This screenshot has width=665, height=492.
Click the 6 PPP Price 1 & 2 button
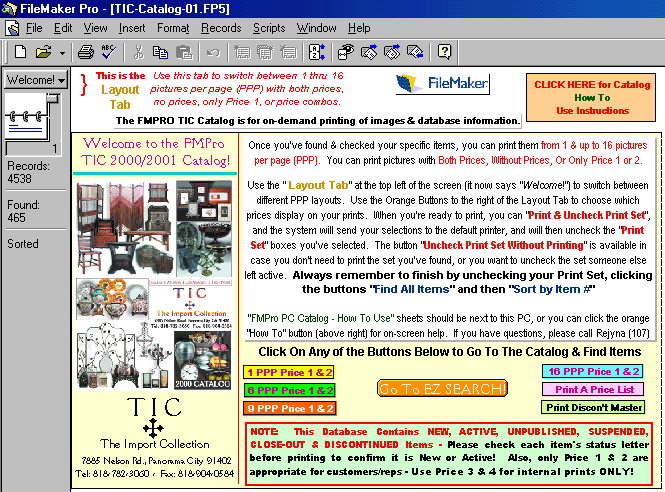tap(290, 390)
